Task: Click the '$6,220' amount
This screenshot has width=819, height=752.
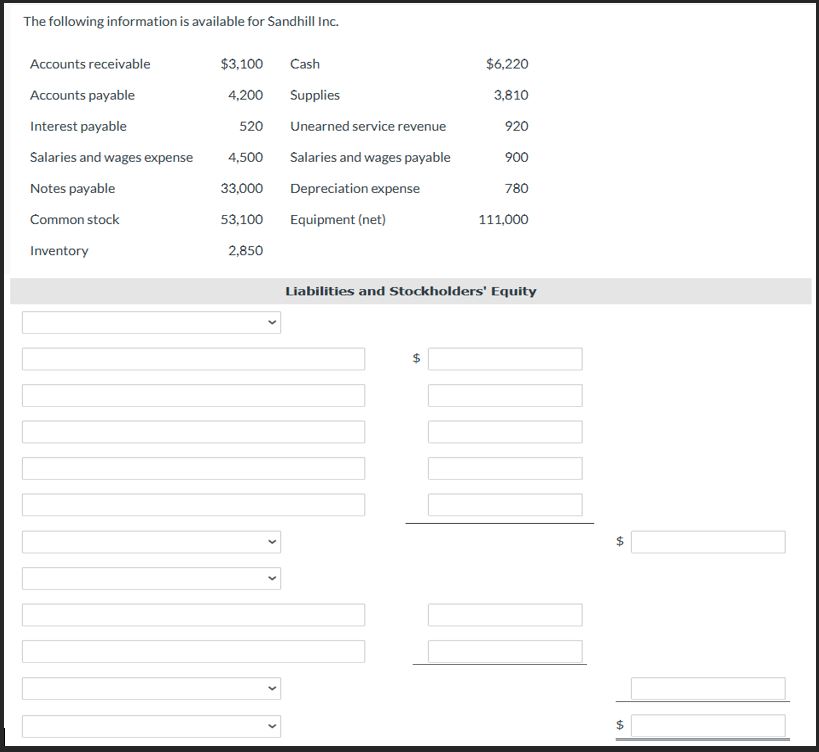Action: click(507, 64)
